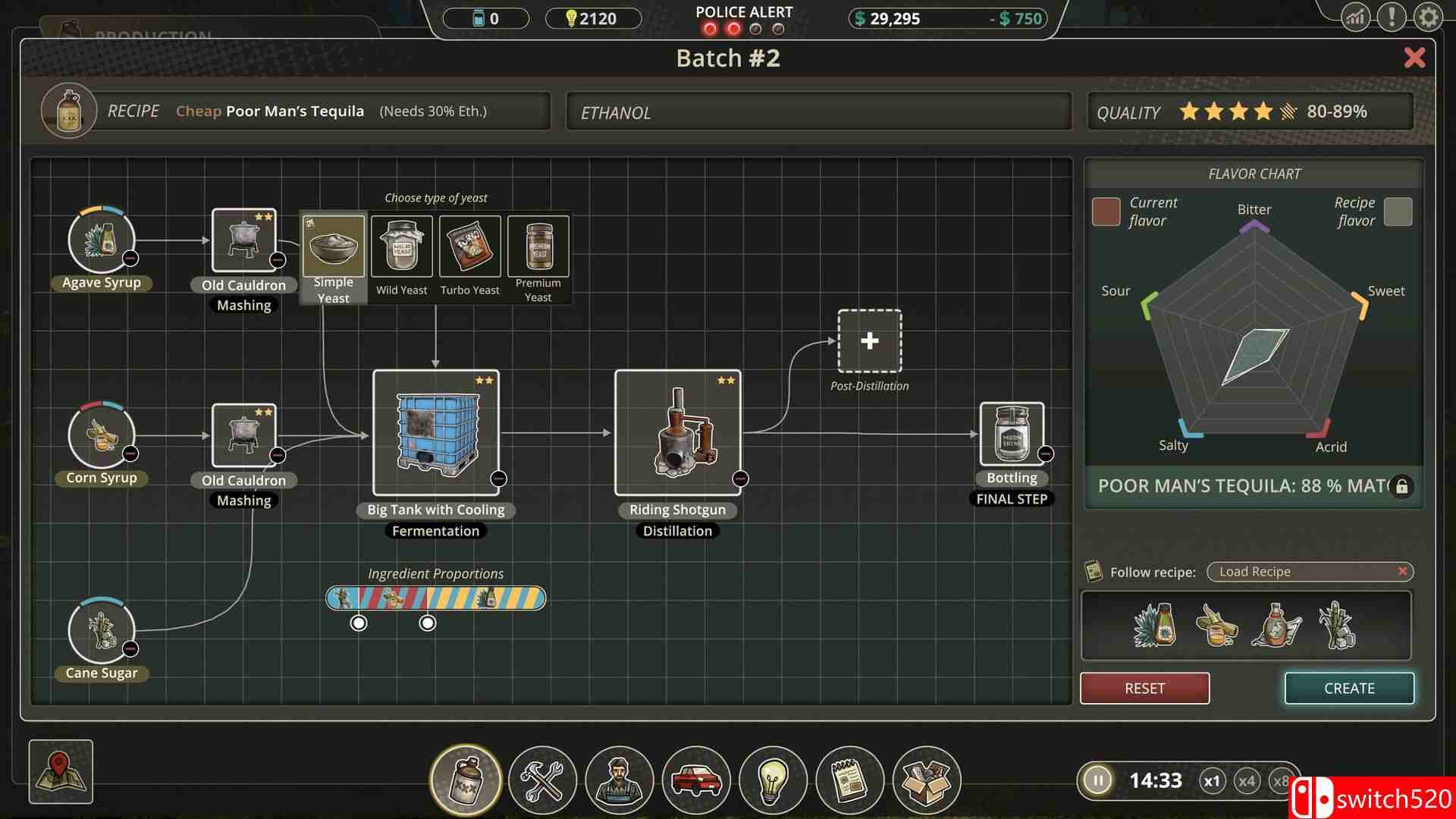Toggle the flavor chart lock icon
Viewport: 1456px width, 819px height.
tap(1402, 486)
